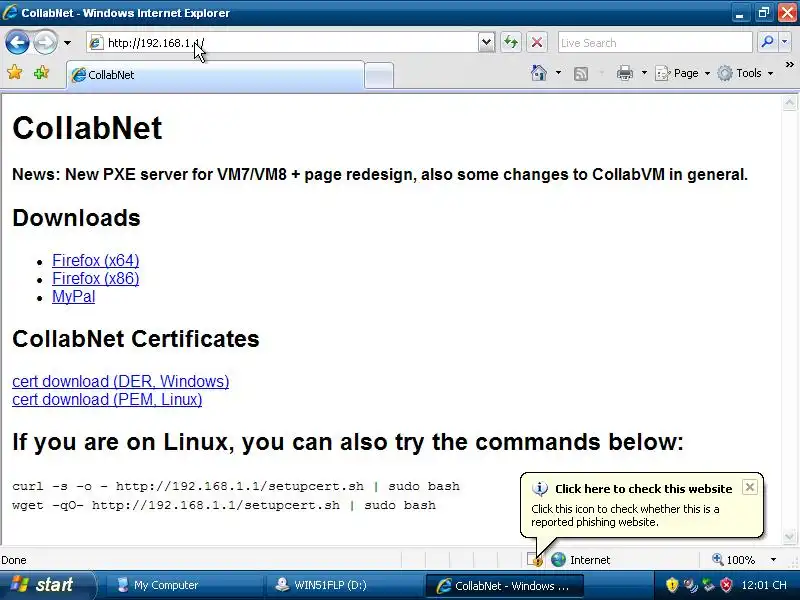Screen dimensions: 800x600
Task: Add to Favorites with green plus star
Action: 41,73
